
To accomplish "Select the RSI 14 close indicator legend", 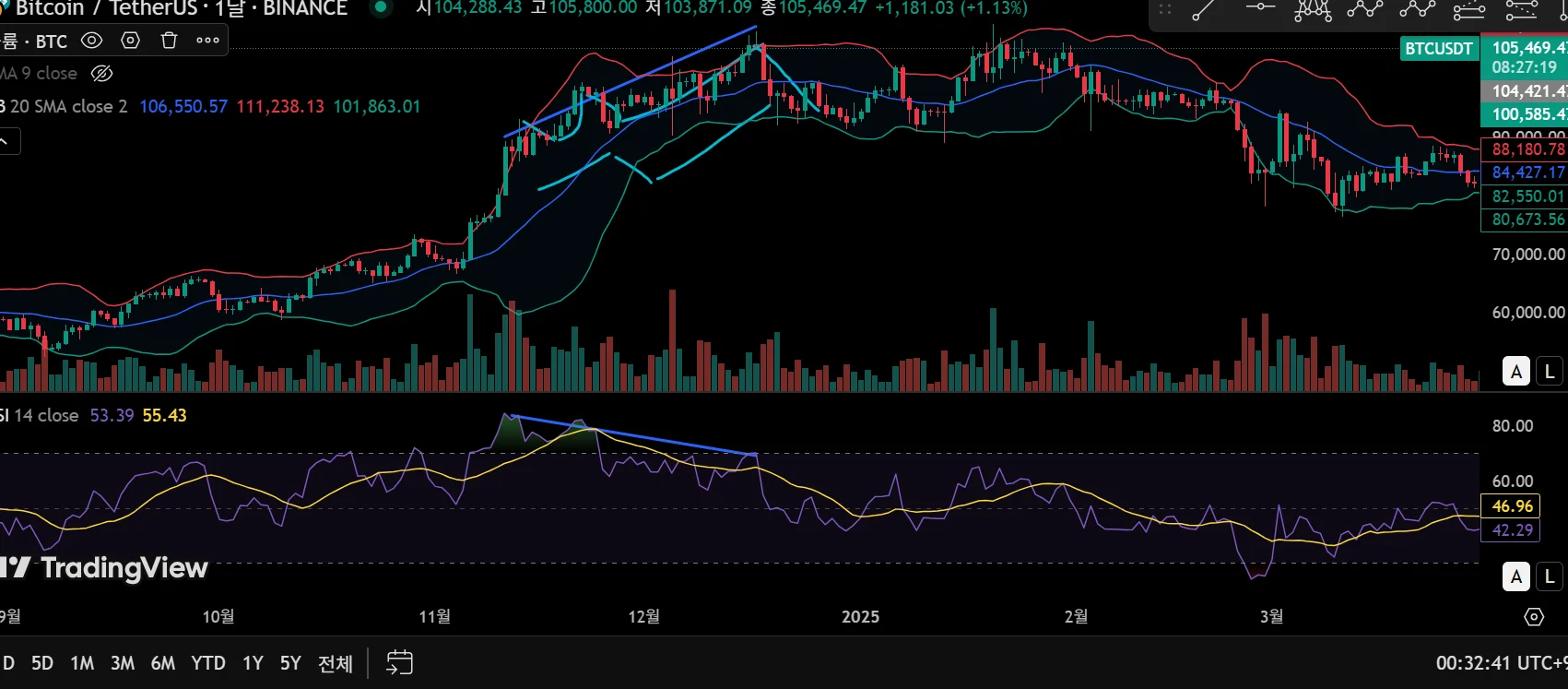I will coord(40,415).
